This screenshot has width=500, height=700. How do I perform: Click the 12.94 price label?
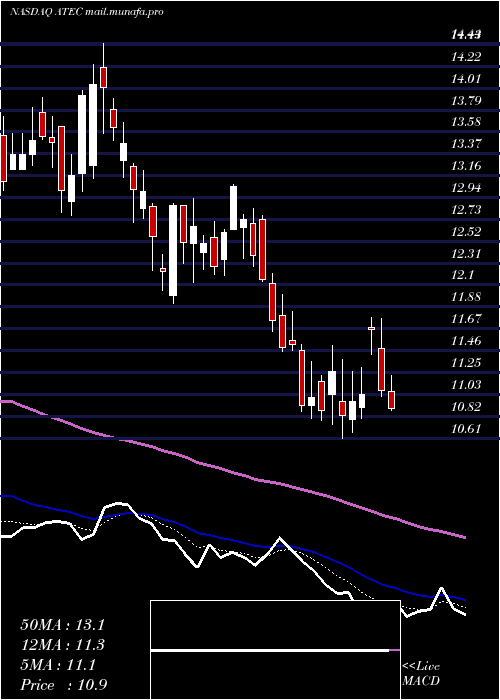(x=466, y=188)
